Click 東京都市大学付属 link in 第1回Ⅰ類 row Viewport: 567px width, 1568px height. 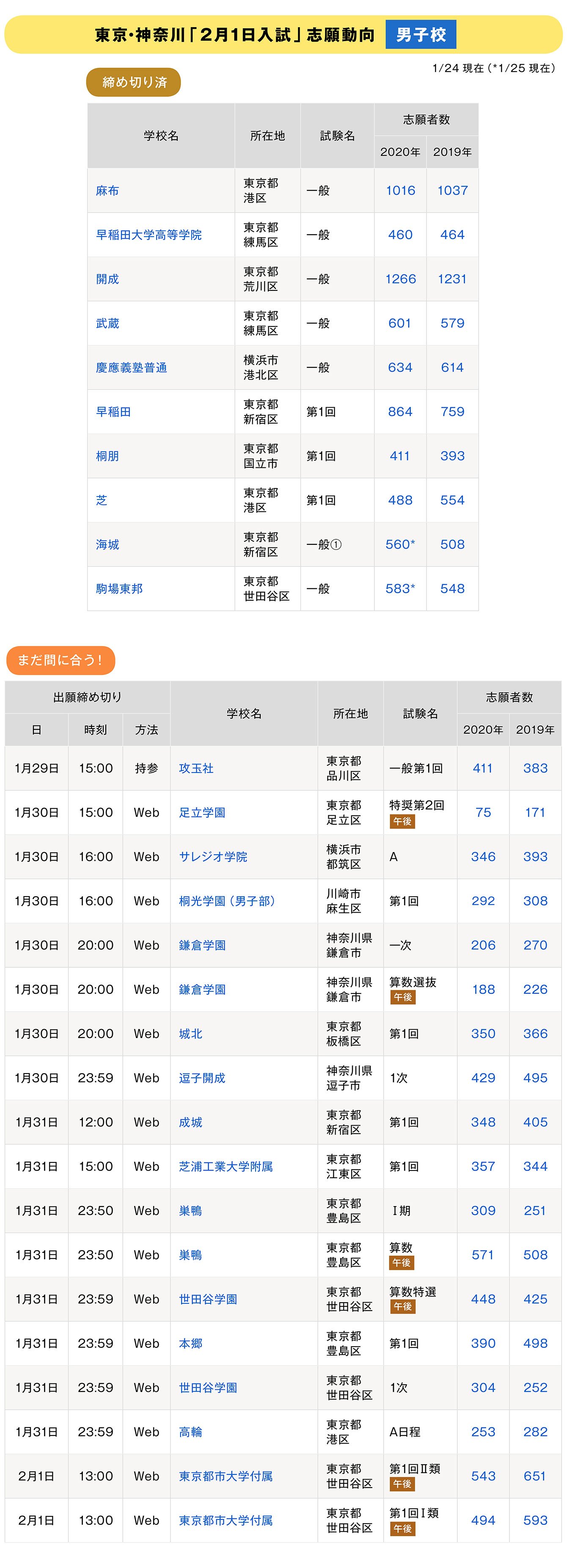(226, 1520)
